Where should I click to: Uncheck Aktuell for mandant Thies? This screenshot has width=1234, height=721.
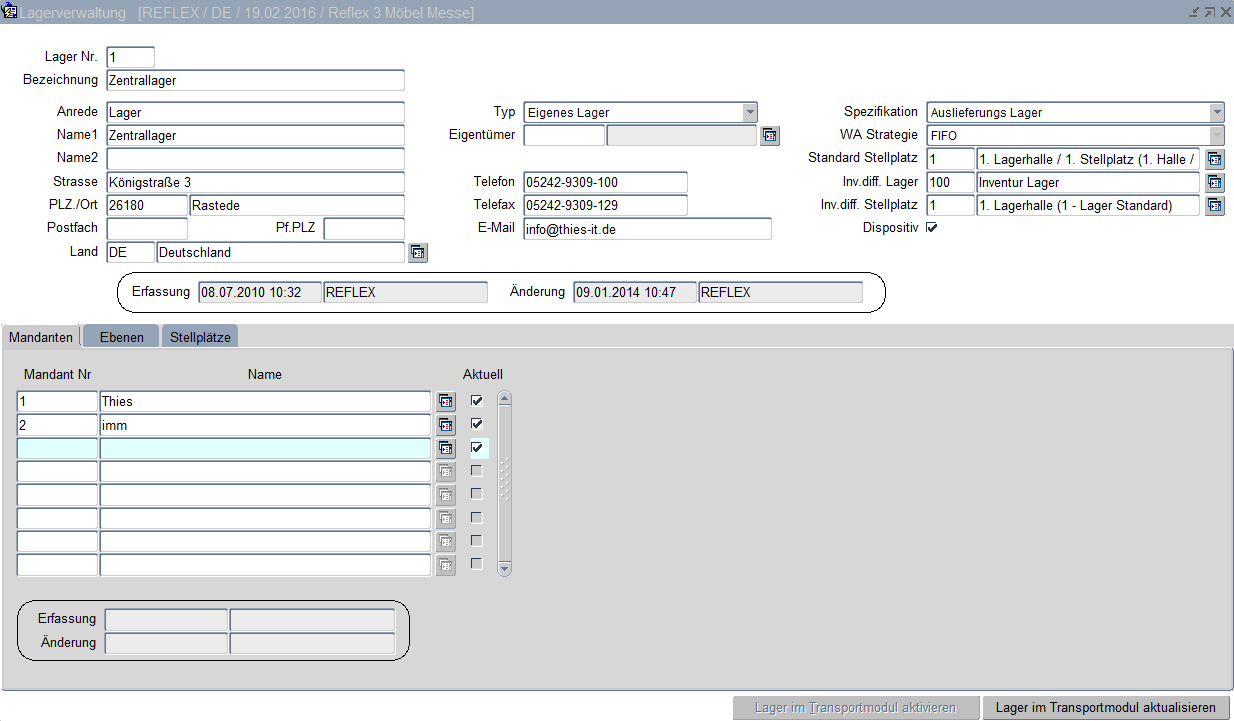coord(477,401)
